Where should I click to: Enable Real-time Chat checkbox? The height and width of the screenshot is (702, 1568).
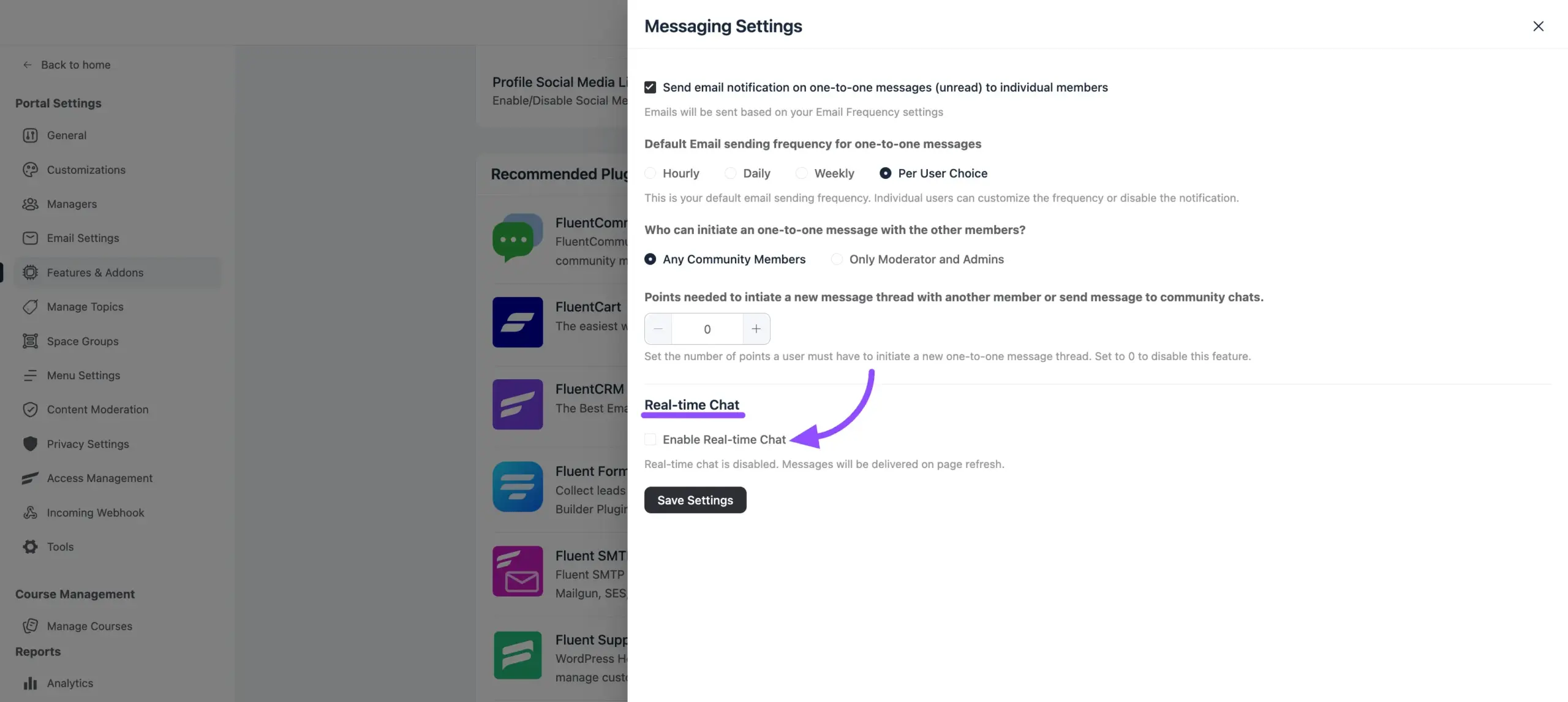(x=650, y=439)
